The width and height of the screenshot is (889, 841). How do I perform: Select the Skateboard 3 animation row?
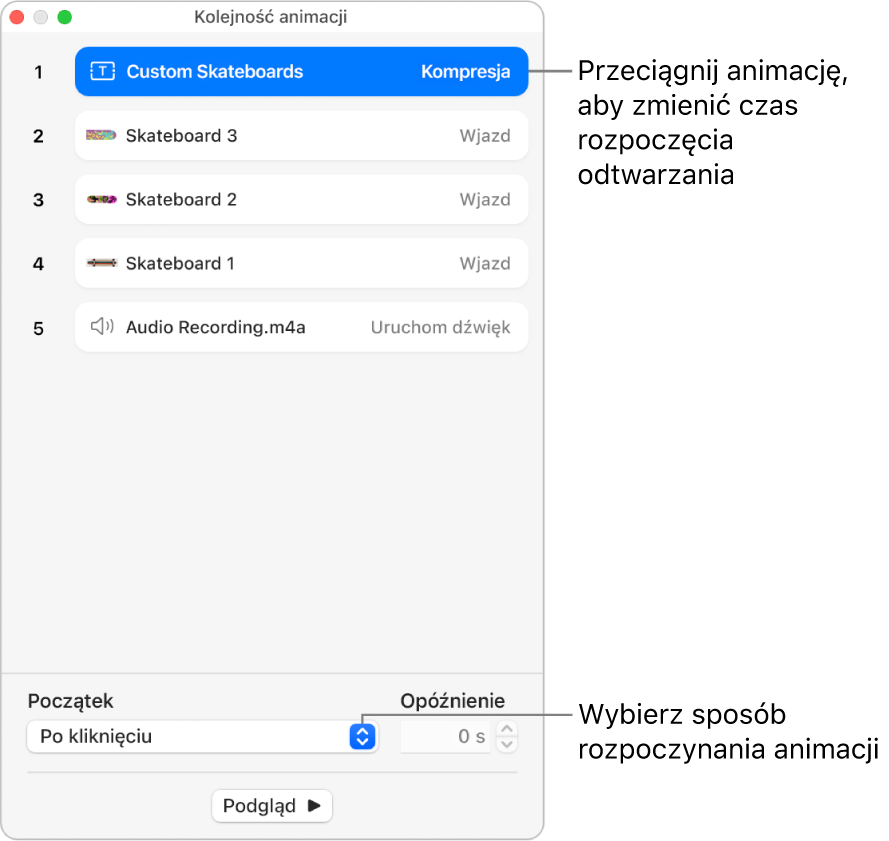(x=301, y=136)
